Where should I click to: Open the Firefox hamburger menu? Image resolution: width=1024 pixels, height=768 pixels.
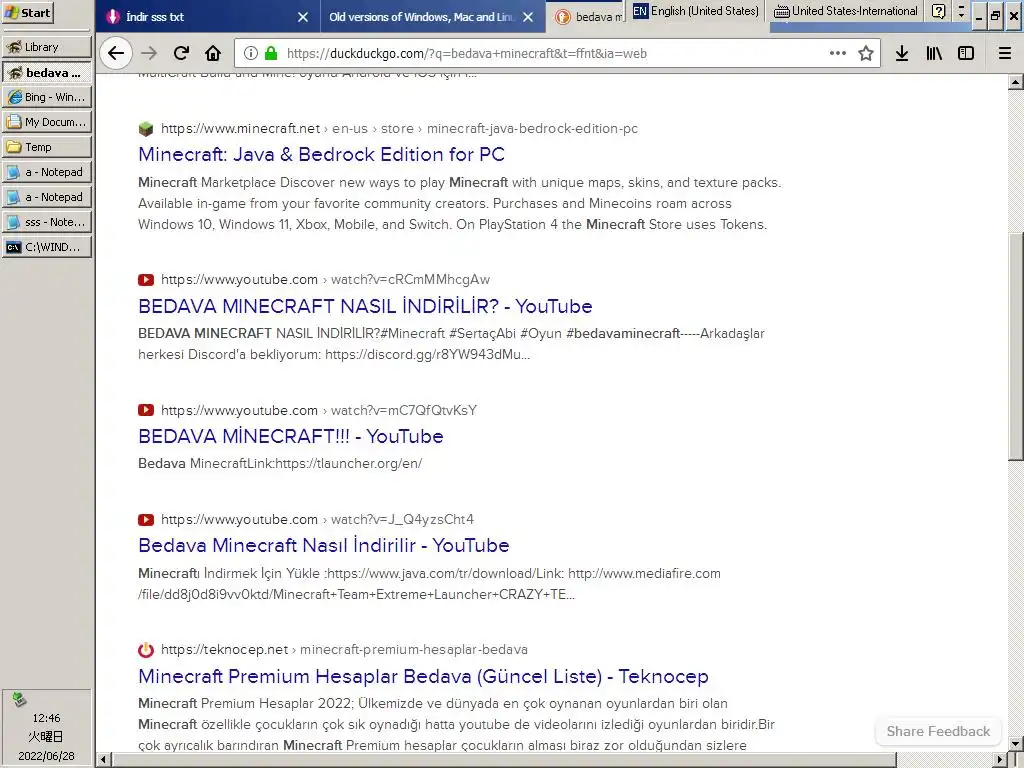tap(1005, 53)
